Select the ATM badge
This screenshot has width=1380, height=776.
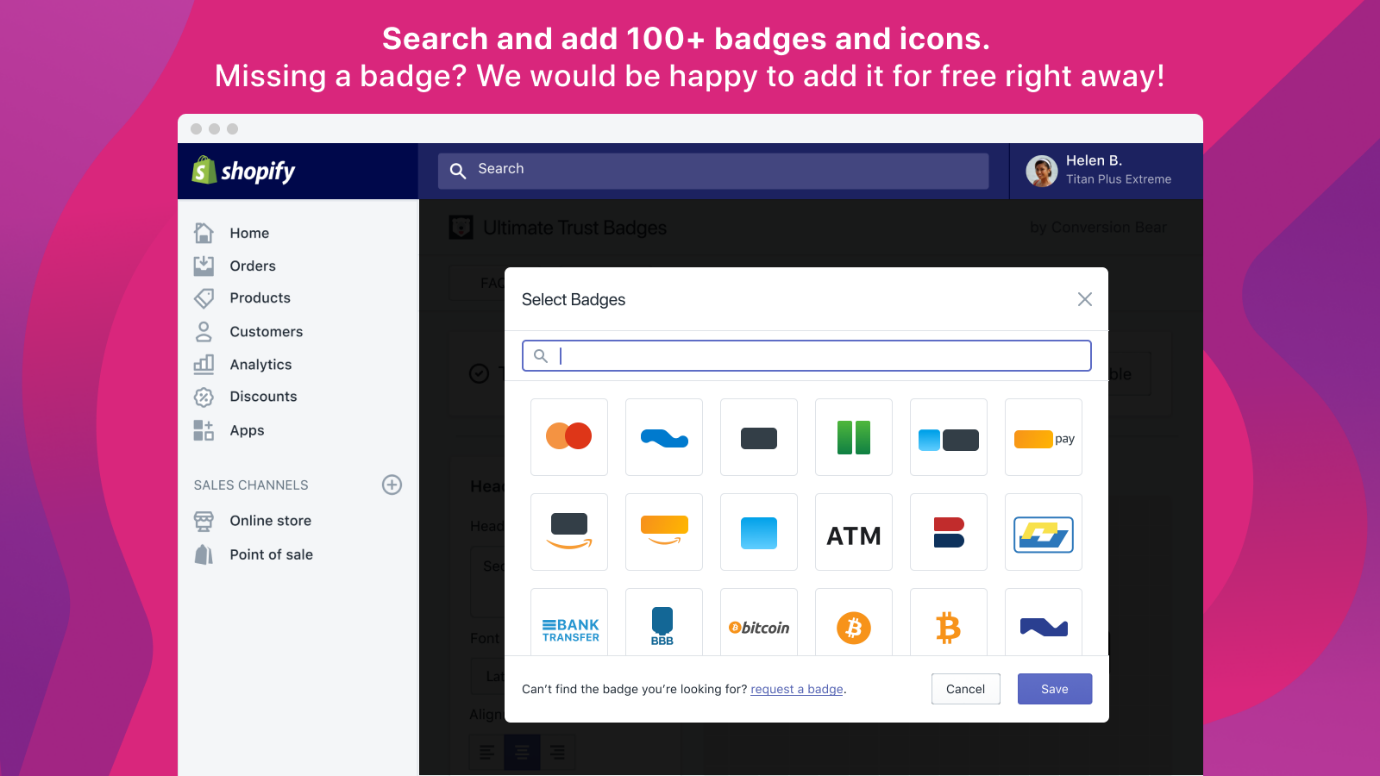(854, 532)
